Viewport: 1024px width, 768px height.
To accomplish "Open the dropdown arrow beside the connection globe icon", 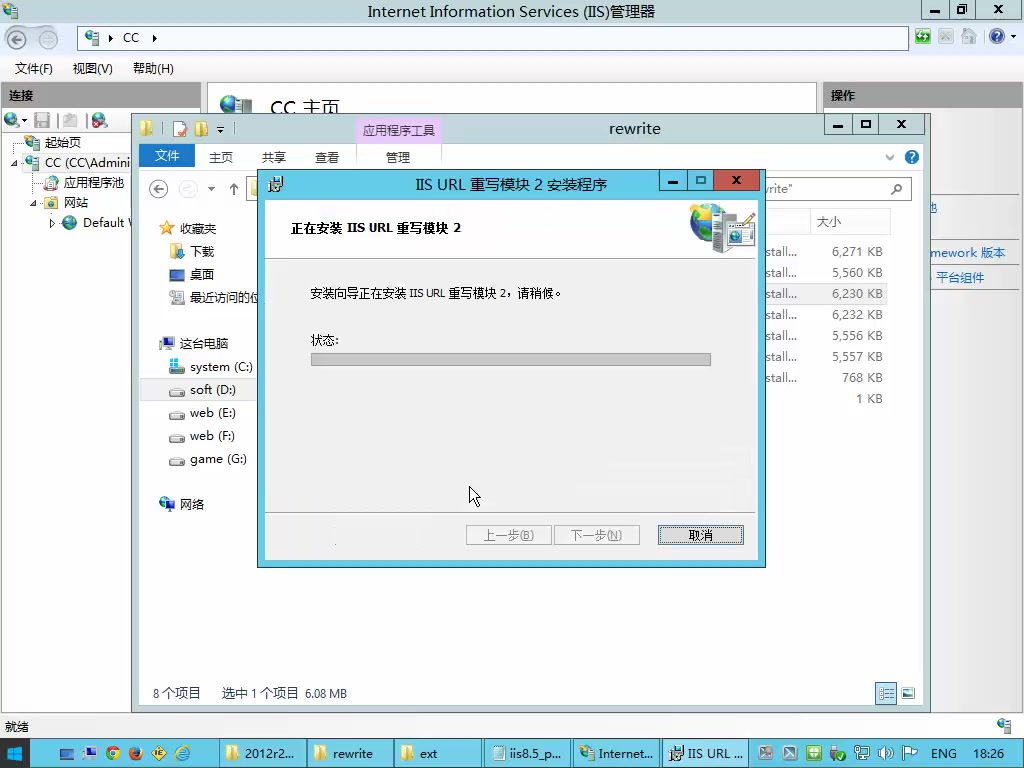I will click(24, 121).
